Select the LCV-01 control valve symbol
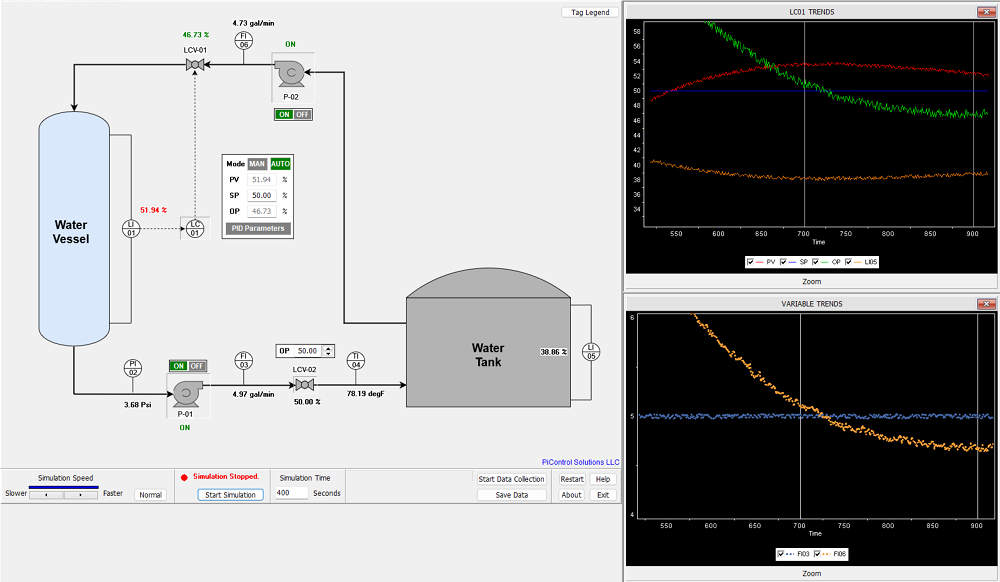Image resolution: width=1000 pixels, height=582 pixels. click(195, 64)
